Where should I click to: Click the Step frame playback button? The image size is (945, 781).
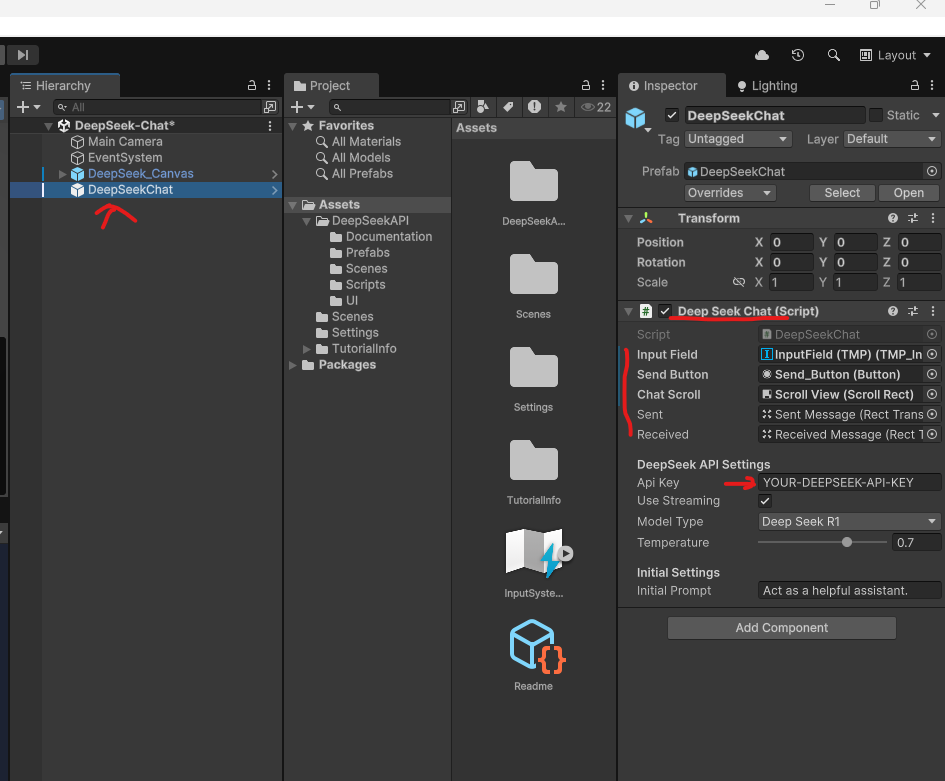coord(23,55)
